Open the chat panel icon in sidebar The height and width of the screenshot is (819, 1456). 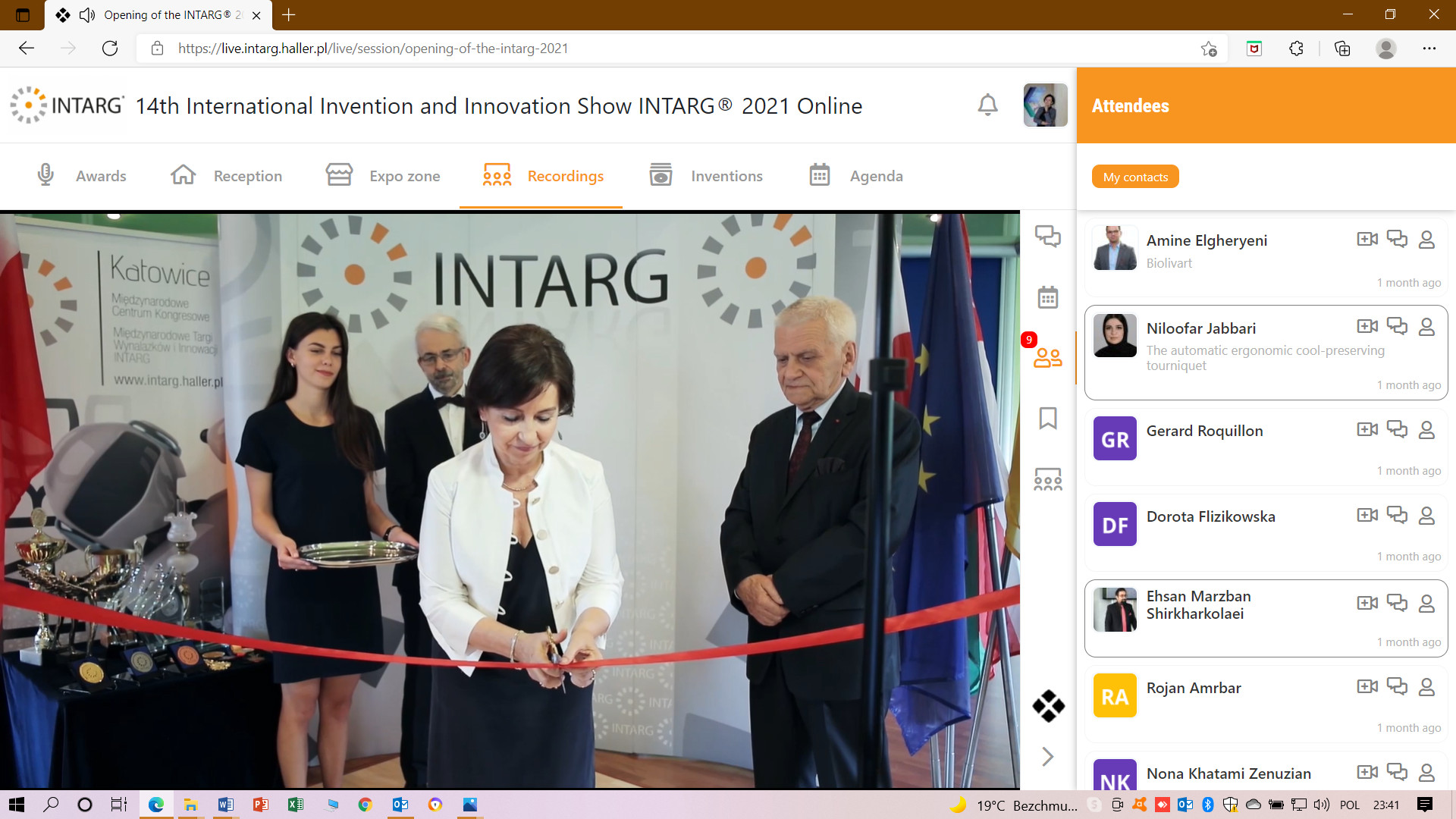pos(1048,236)
